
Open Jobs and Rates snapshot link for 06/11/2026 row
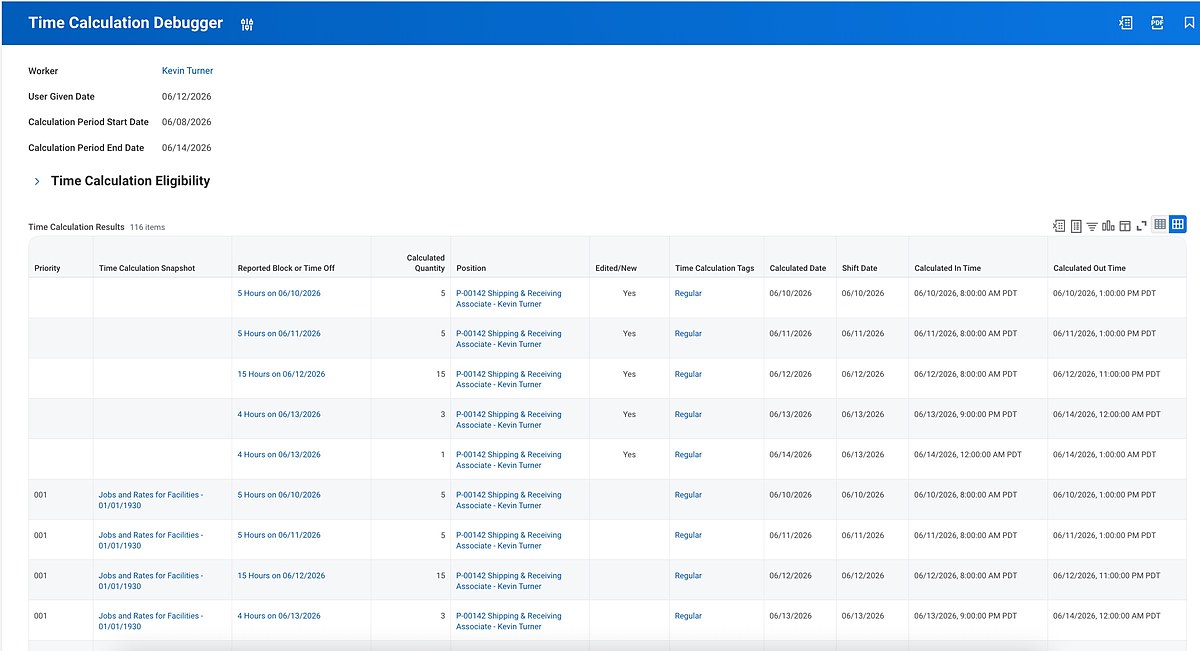point(151,540)
